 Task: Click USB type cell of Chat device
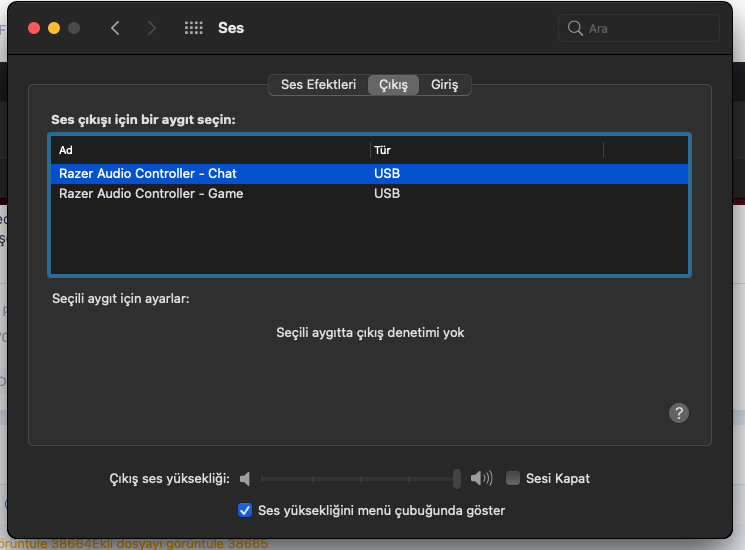click(x=387, y=174)
